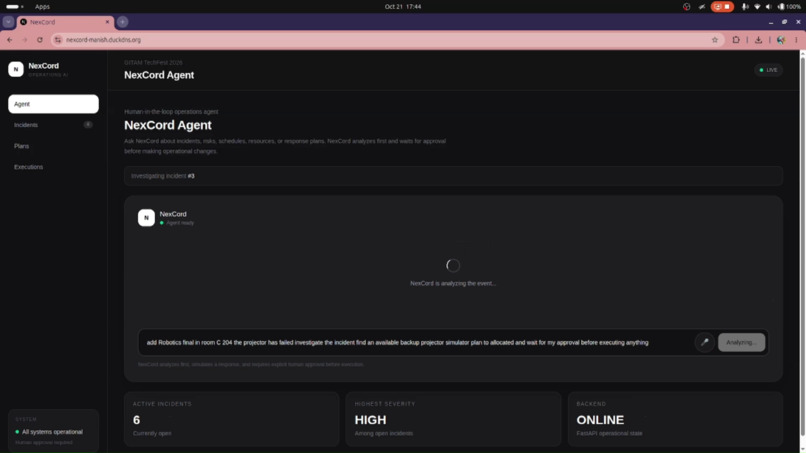The image size is (806, 453).
Task: Open the browser three-dot menu
Action: click(796, 40)
